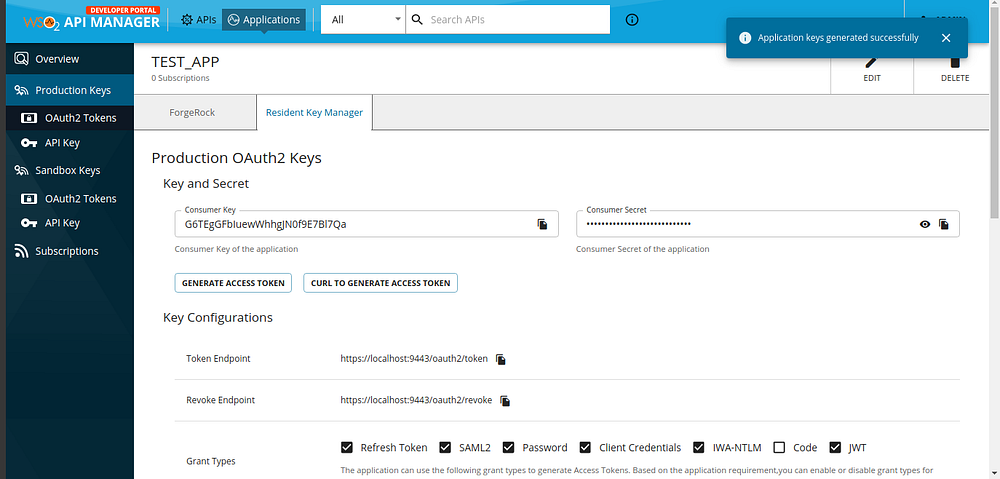Click the WSO2 API Manager logo
Viewport: 1000px width, 479px height.
point(92,19)
